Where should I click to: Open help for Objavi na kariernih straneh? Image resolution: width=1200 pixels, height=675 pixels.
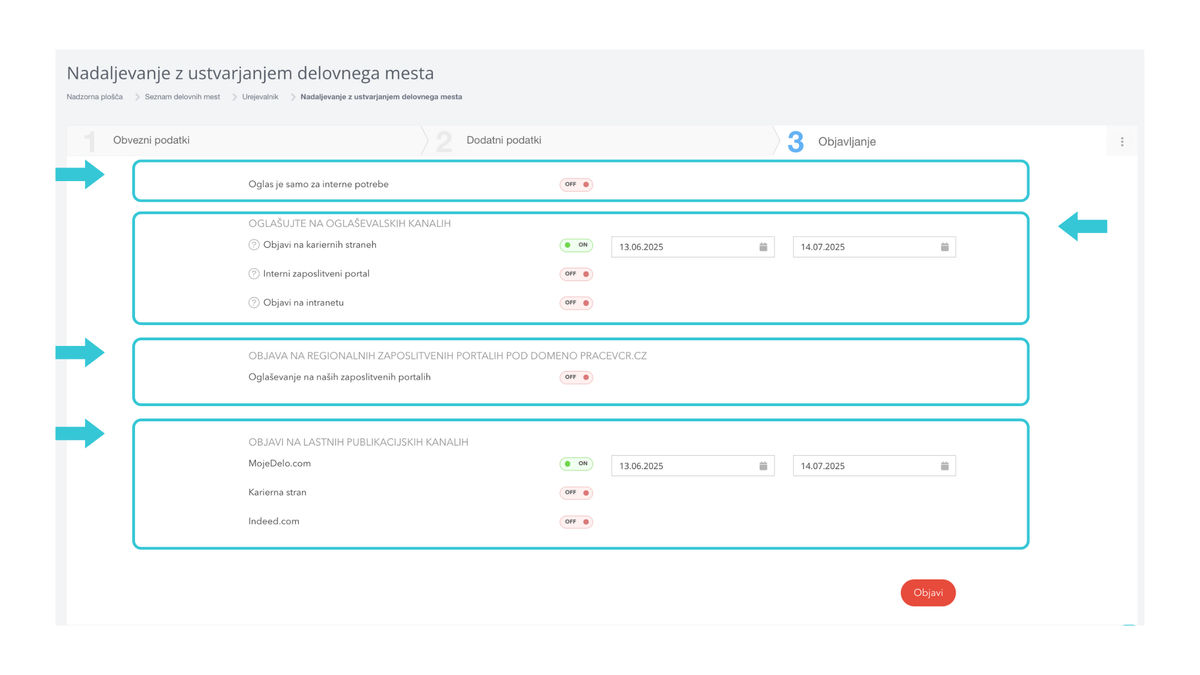pyautogui.click(x=254, y=245)
